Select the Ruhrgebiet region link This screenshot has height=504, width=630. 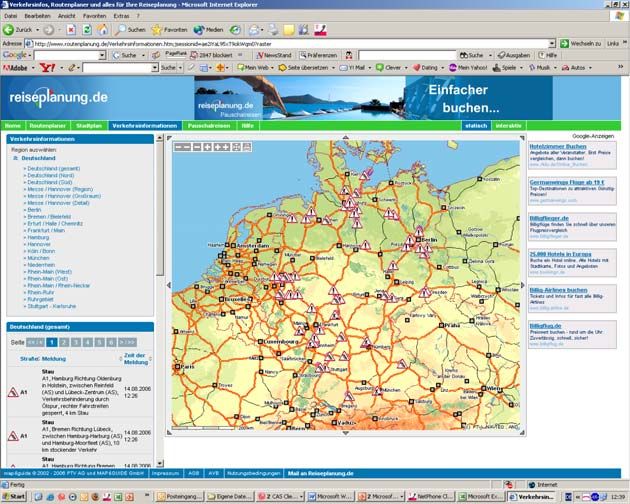40,299
